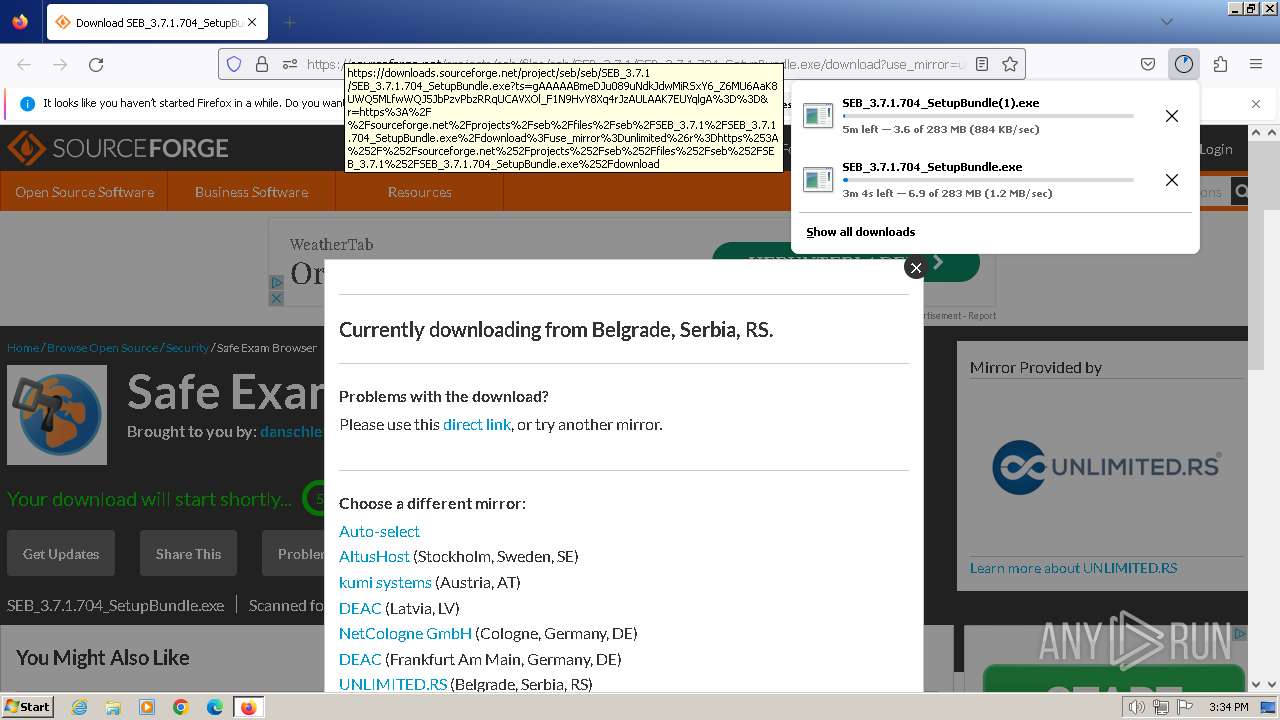Open File Explorer folder from taskbar
This screenshot has height=720, width=1280.
113,707
